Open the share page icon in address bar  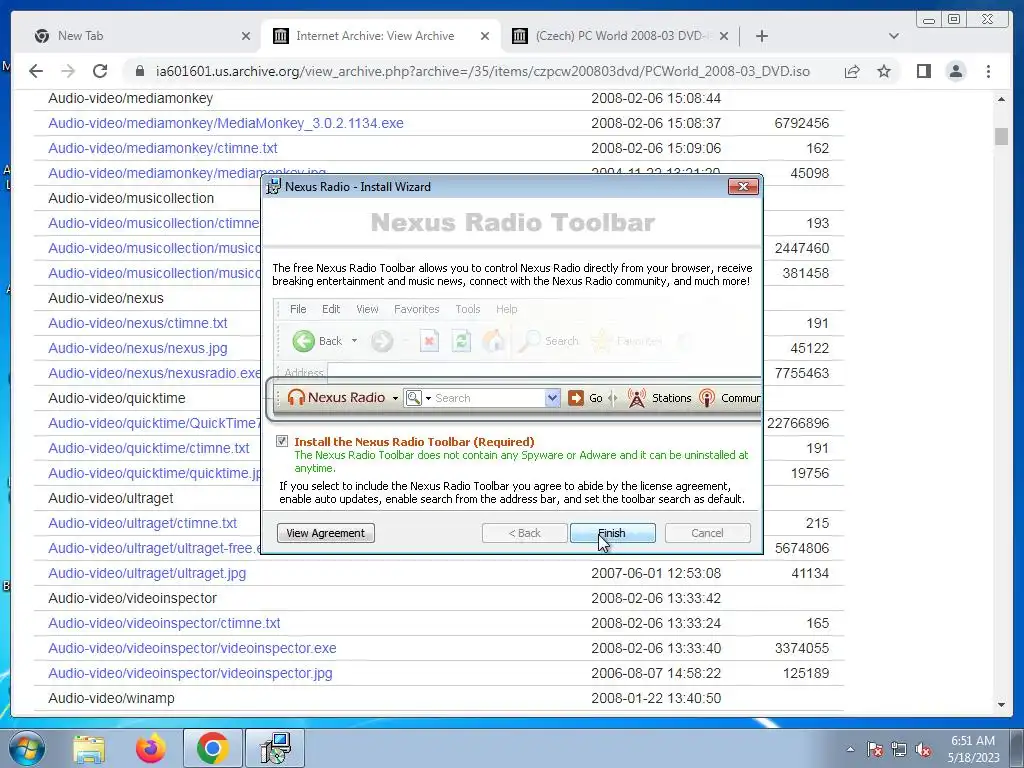(x=852, y=71)
